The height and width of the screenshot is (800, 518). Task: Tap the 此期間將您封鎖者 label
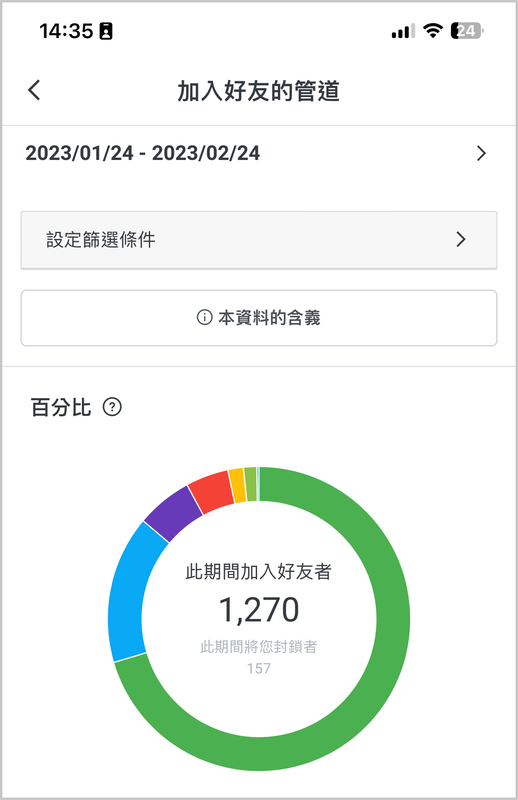point(259,646)
